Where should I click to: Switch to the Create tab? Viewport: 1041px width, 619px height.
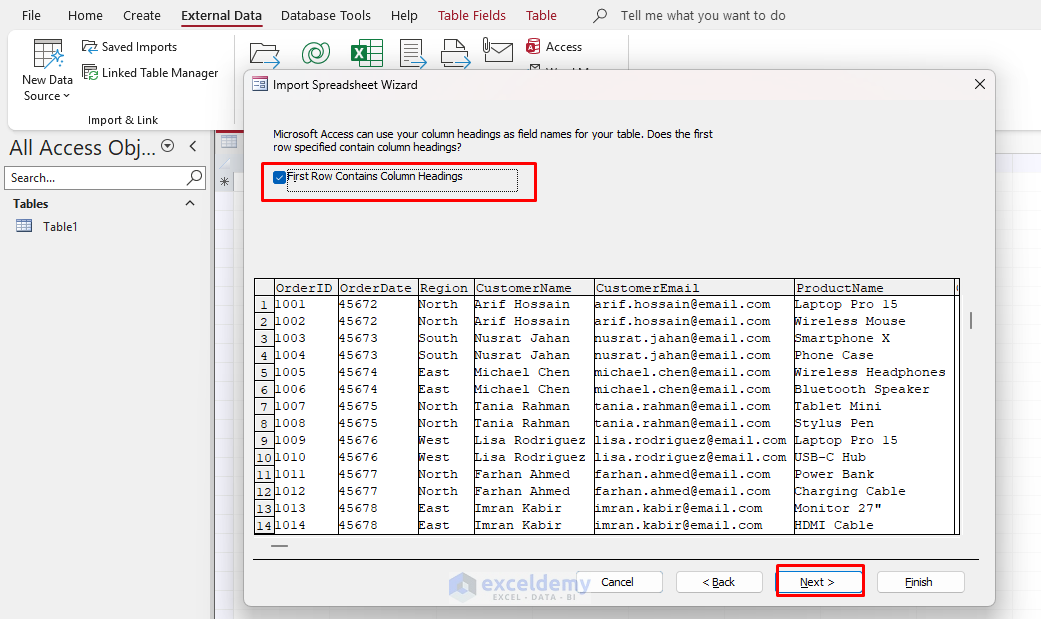(141, 15)
